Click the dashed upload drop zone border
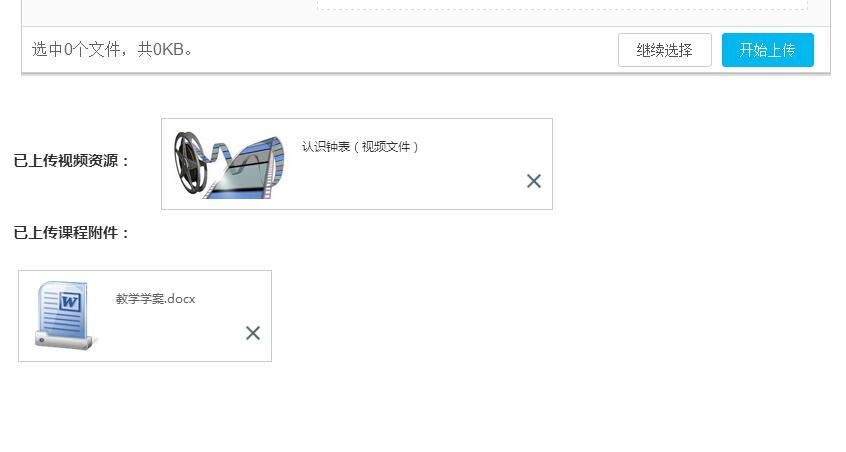846x452 pixels. click(562, 9)
